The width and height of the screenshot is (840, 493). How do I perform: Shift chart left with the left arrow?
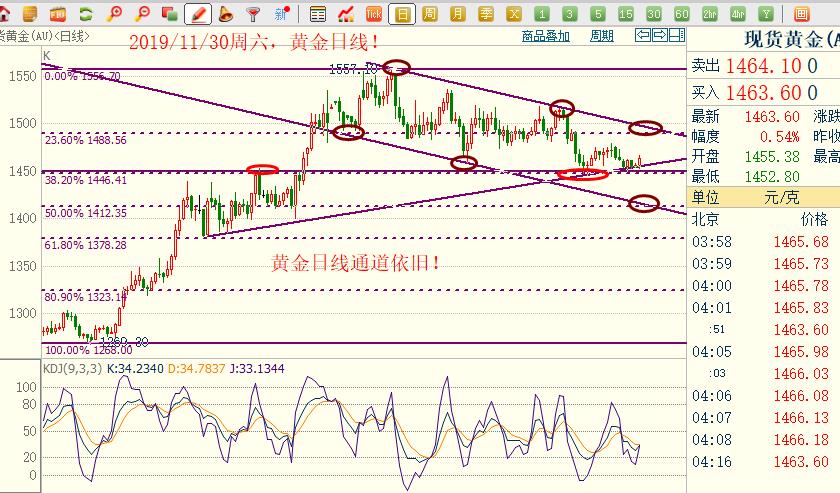pos(642,35)
